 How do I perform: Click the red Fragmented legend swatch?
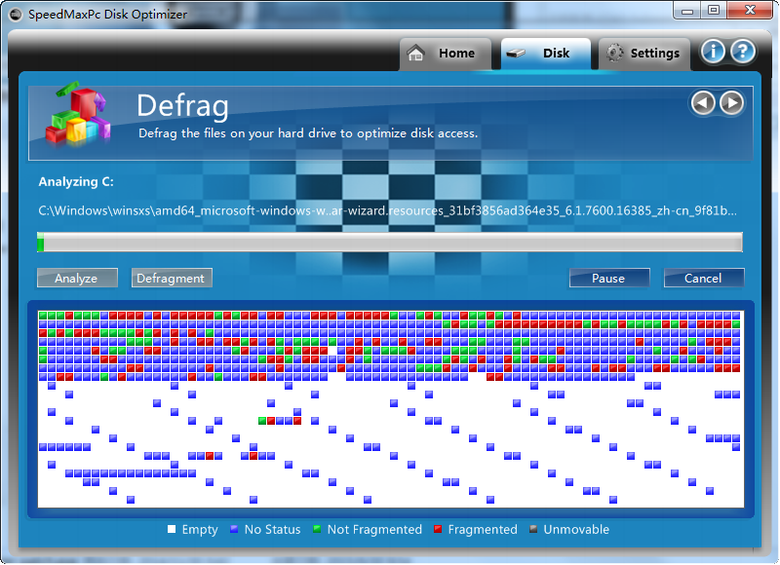438,530
